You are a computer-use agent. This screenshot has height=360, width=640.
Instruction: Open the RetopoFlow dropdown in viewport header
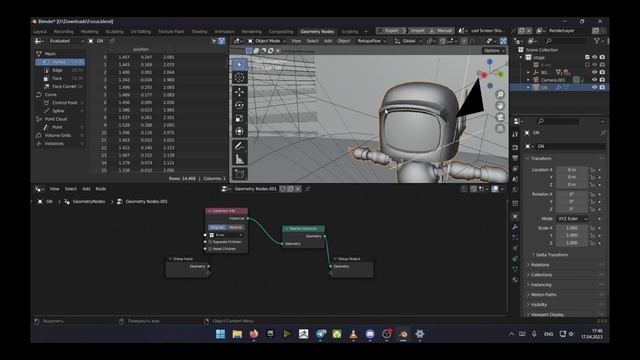[371, 41]
